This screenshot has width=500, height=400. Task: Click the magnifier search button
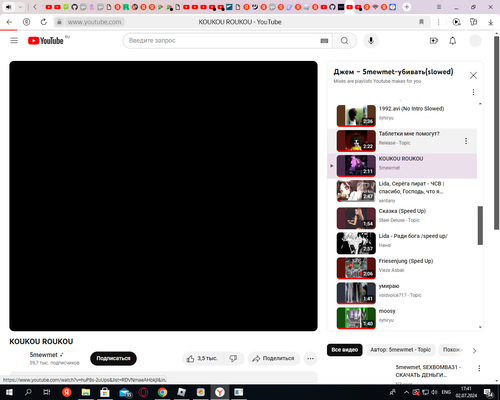(344, 41)
